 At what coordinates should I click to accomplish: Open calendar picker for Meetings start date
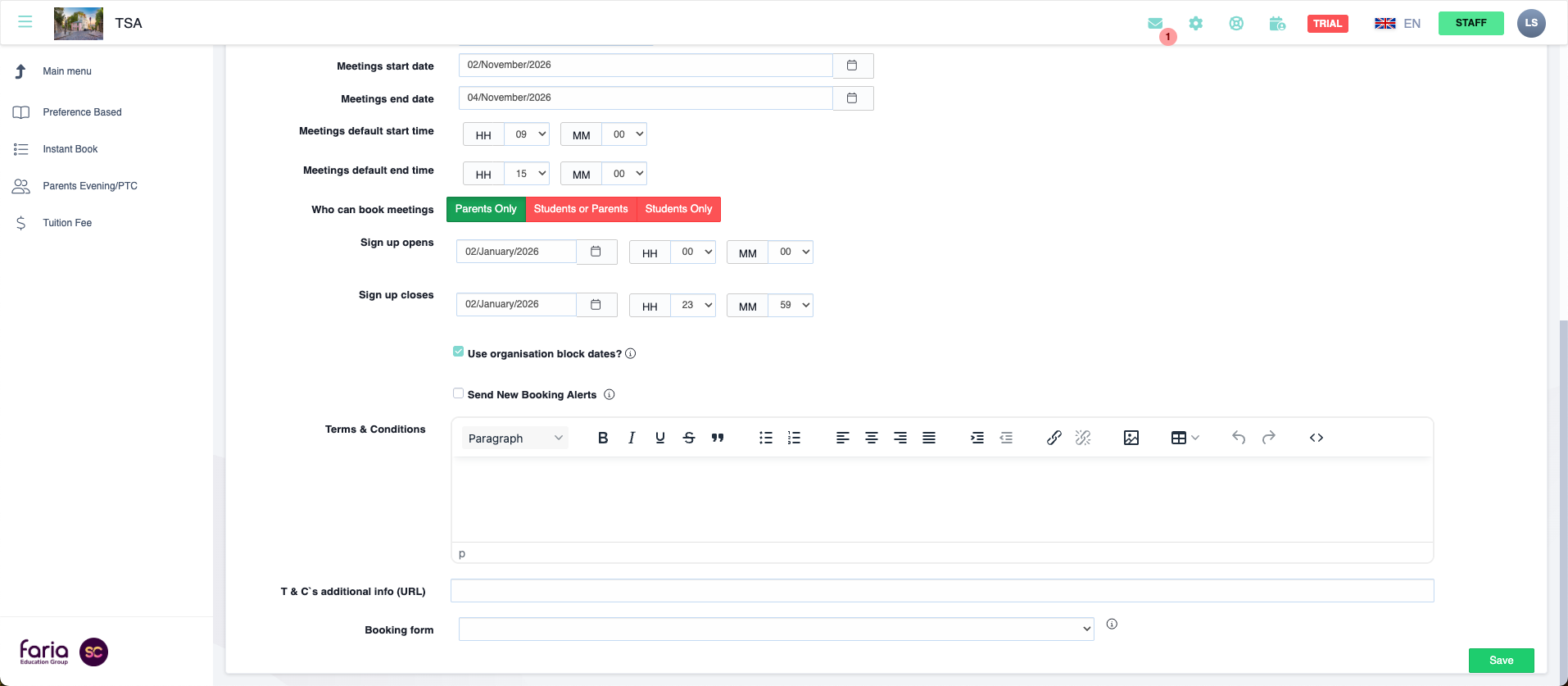click(x=852, y=66)
